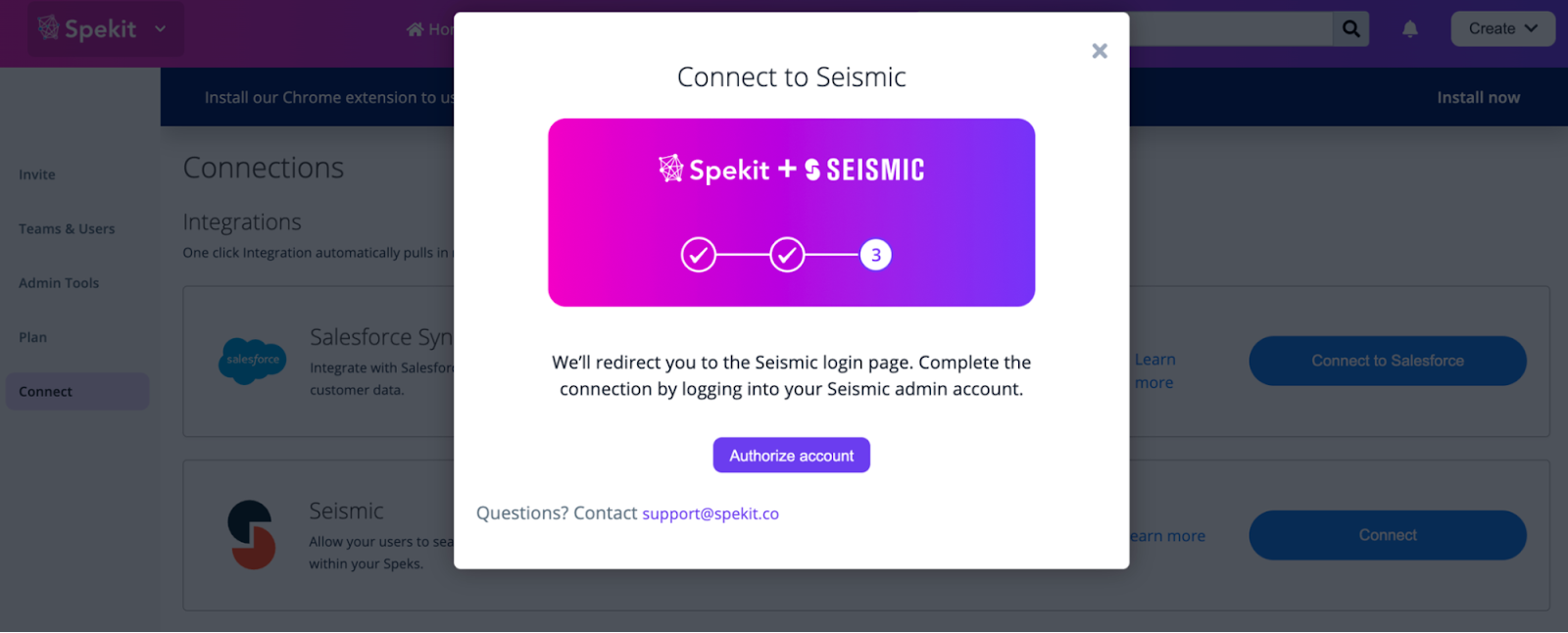The image size is (1568, 633).
Task: Expand the Spekit workspace dropdown chevron
Action: click(x=161, y=29)
